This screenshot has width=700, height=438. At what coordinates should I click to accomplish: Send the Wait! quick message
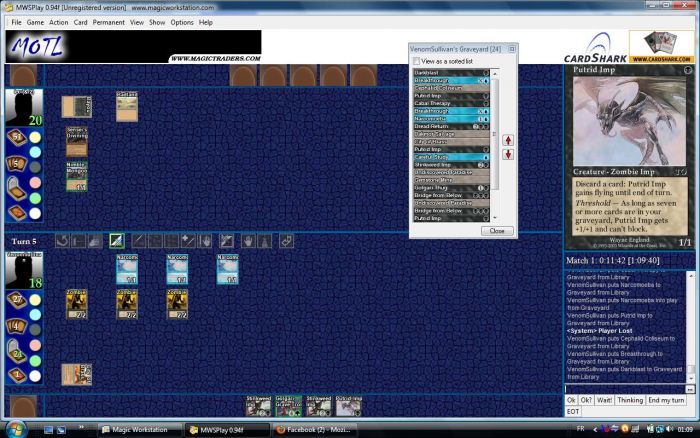tap(604, 400)
